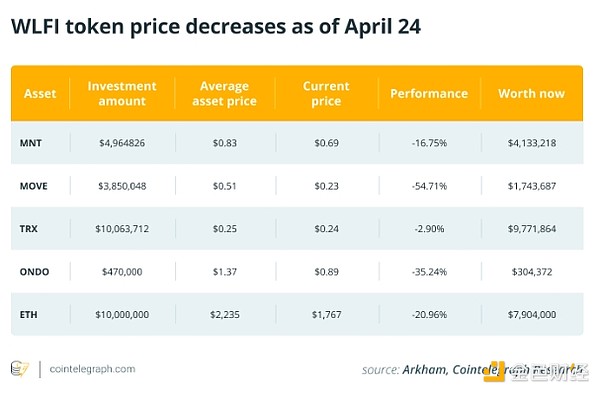Select the -54.71% performance cell
Screen dimensions: 600x393
(429, 186)
